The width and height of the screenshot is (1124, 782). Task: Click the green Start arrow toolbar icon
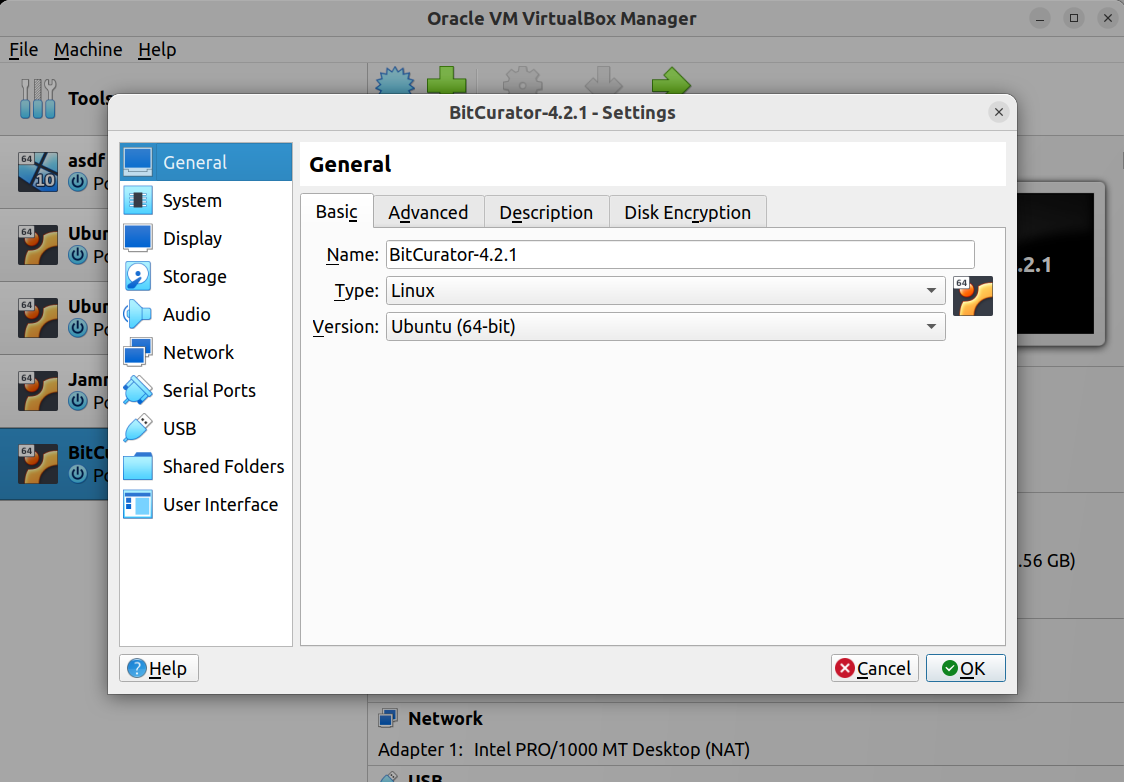(x=671, y=80)
